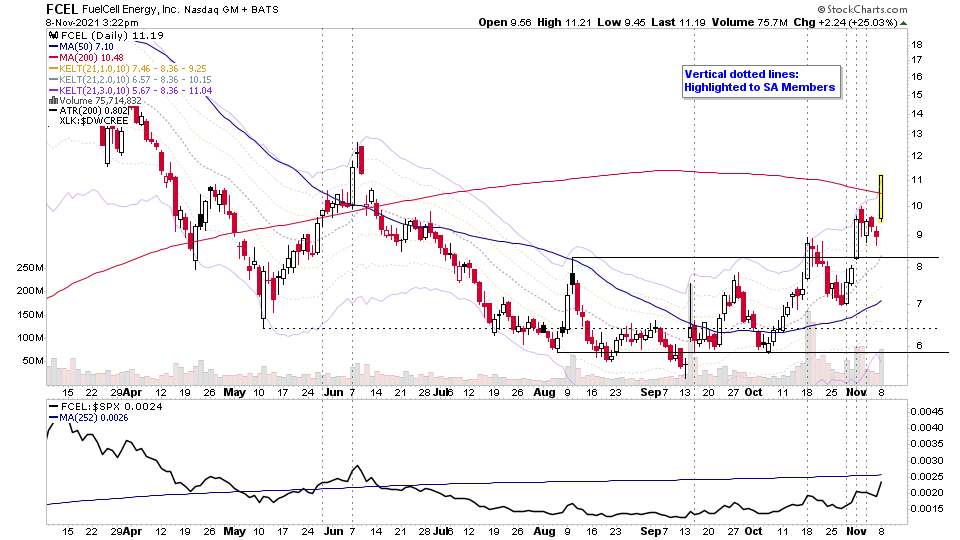This screenshot has width=960, height=540.
Task: Click the FCEL (Daily) 11.19 legend entry
Action: tap(112, 36)
